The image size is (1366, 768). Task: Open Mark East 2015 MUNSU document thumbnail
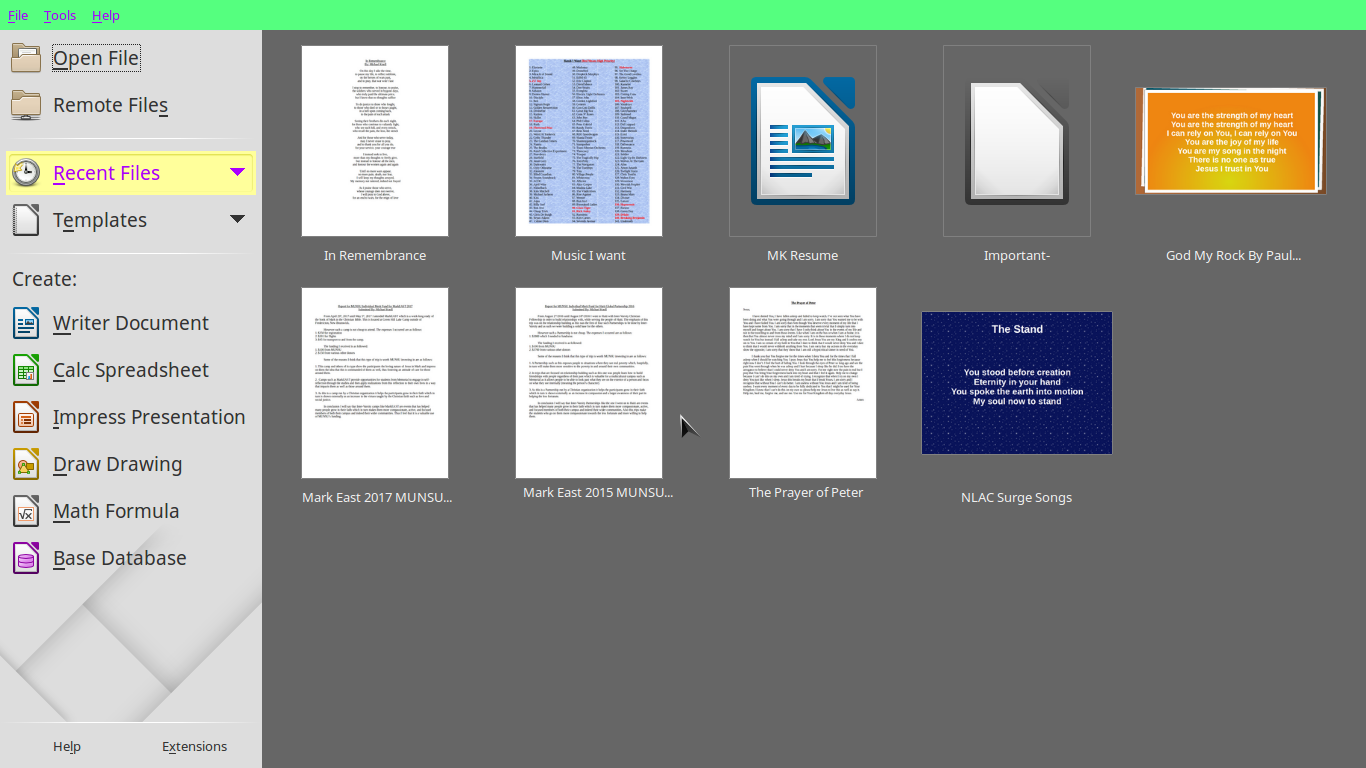589,383
